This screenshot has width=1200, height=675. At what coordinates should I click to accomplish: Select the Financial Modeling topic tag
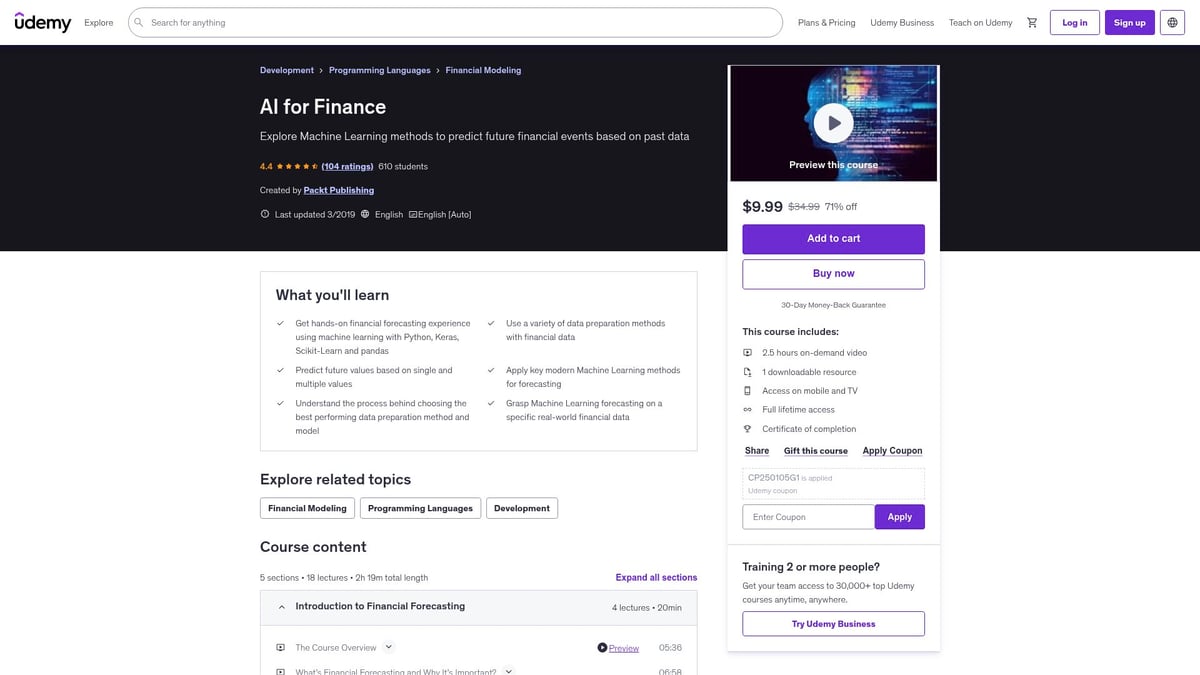click(x=307, y=508)
